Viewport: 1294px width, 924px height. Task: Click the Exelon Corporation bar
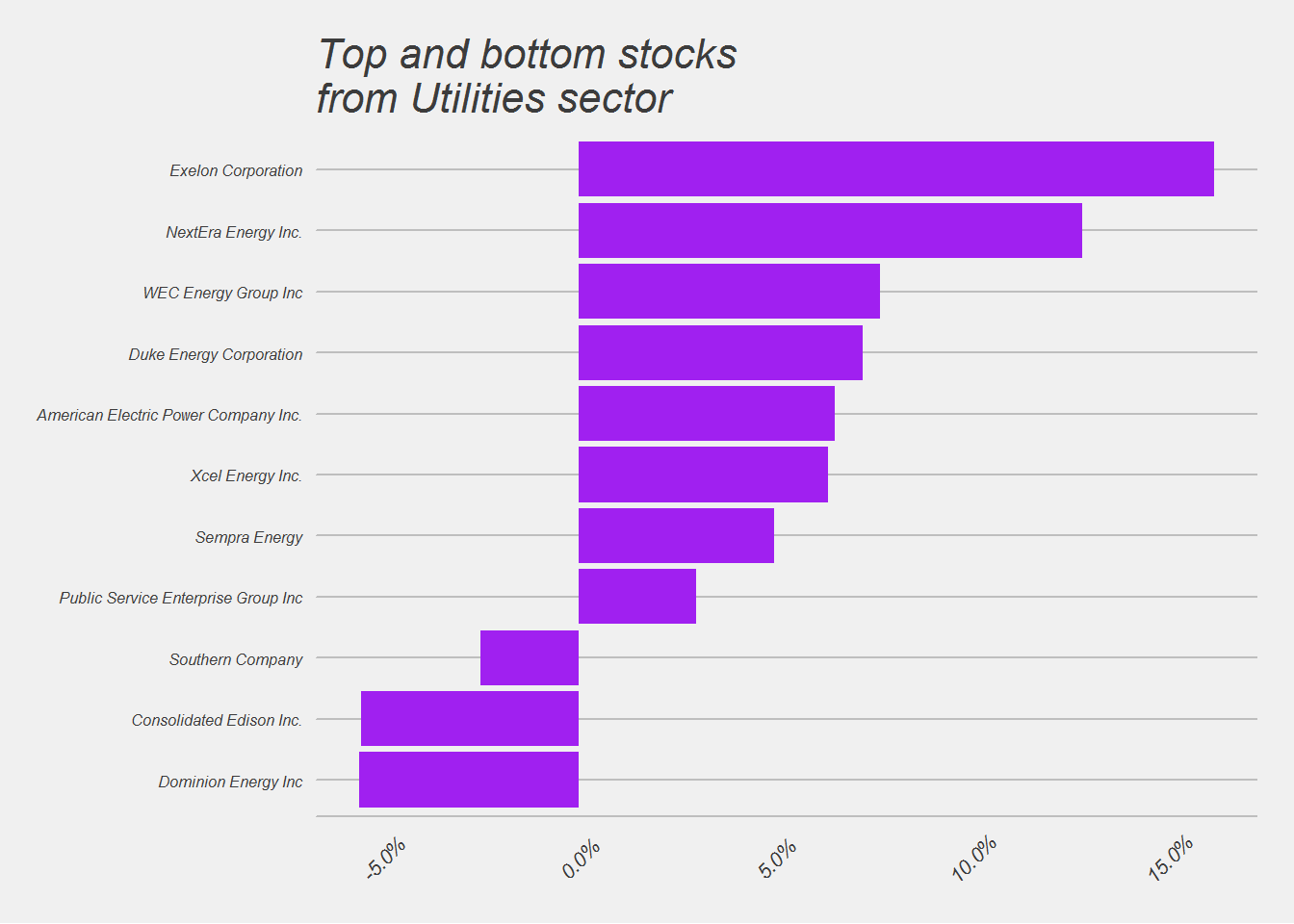[895, 169]
